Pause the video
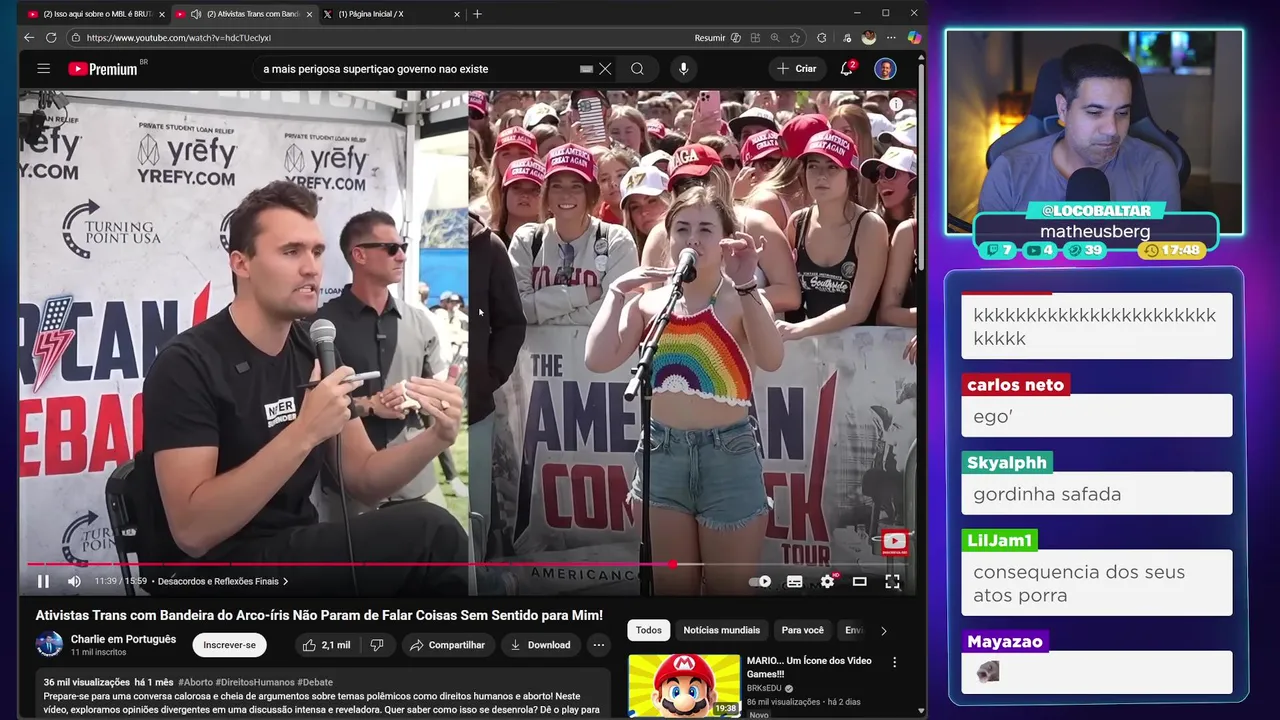 point(43,581)
